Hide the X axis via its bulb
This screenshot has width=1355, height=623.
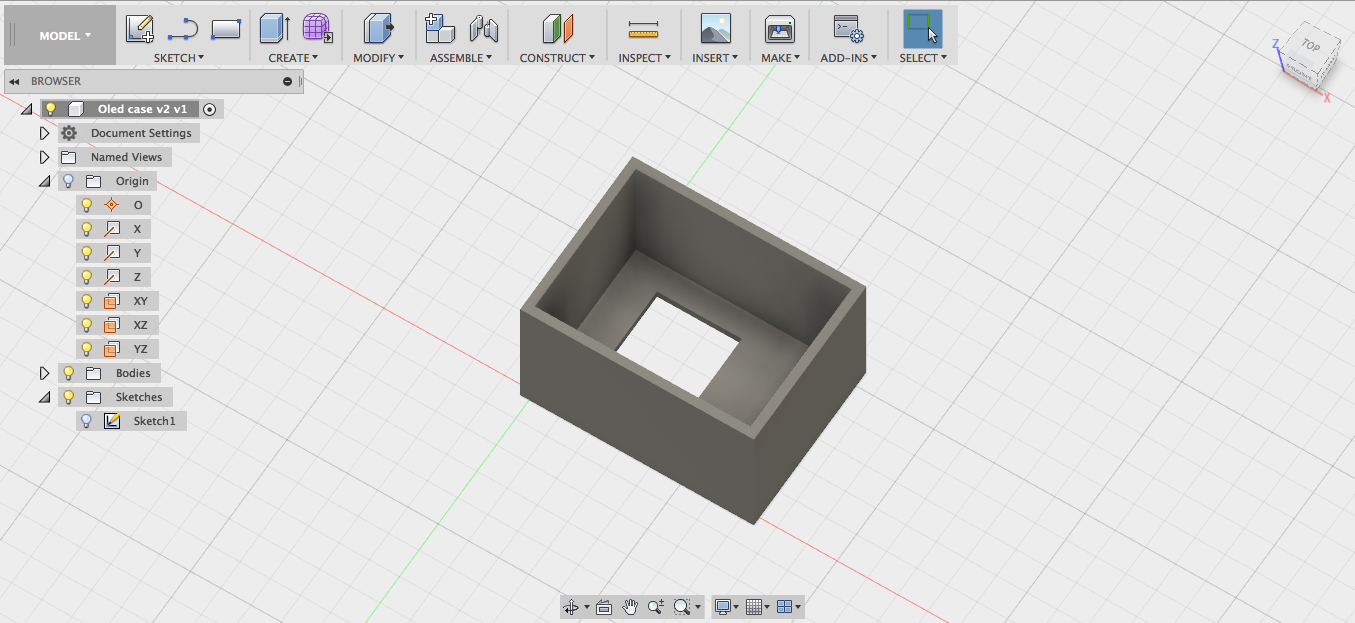(x=87, y=229)
